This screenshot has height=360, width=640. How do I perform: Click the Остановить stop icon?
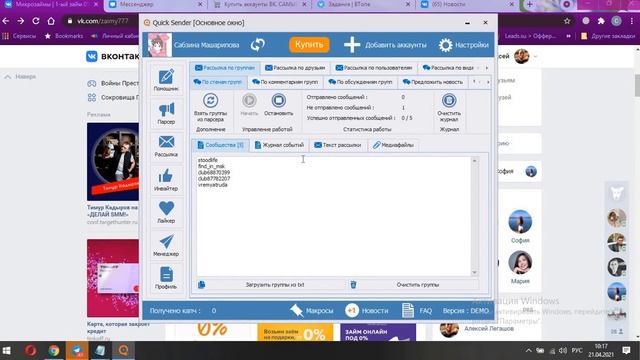pos(279,100)
